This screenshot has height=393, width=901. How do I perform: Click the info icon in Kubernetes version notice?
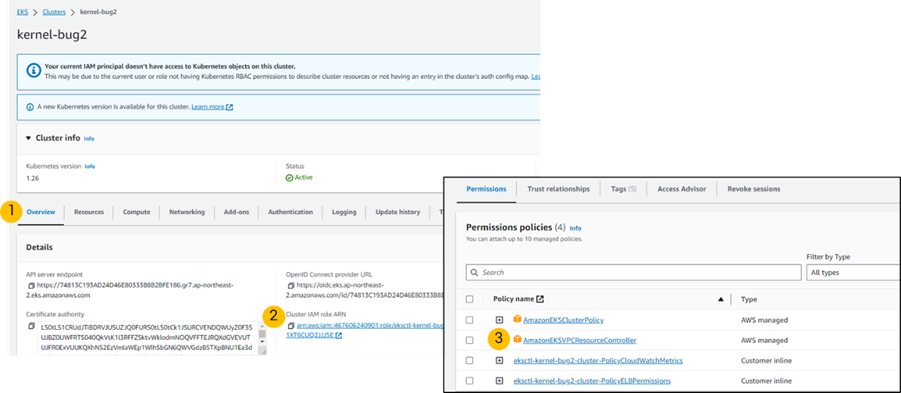point(30,107)
